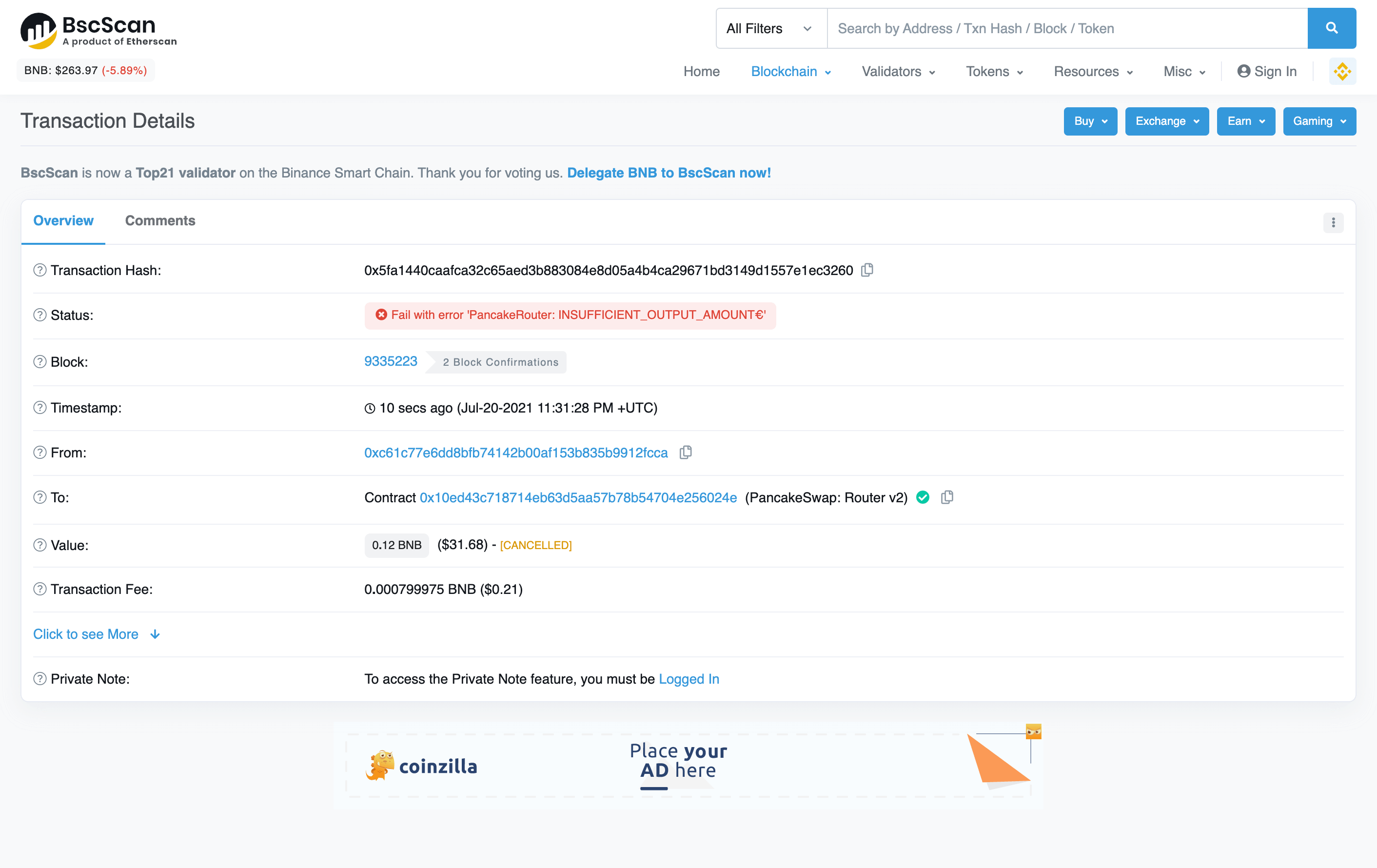This screenshot has width=1377, height=868.
Task: Click the BscScan logo
Action: point(98,30)
